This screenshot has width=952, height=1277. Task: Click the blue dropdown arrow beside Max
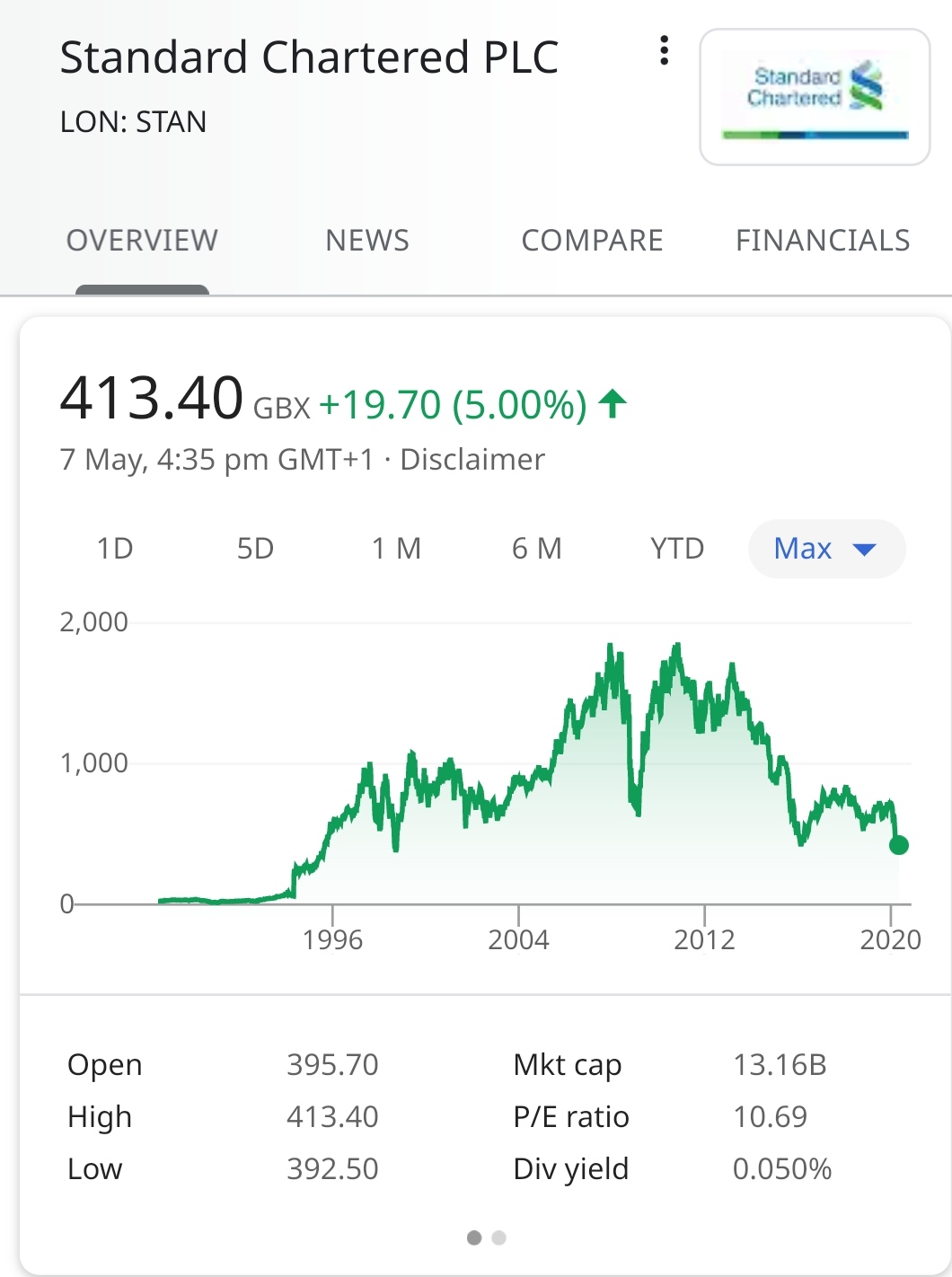pos(864,550)
